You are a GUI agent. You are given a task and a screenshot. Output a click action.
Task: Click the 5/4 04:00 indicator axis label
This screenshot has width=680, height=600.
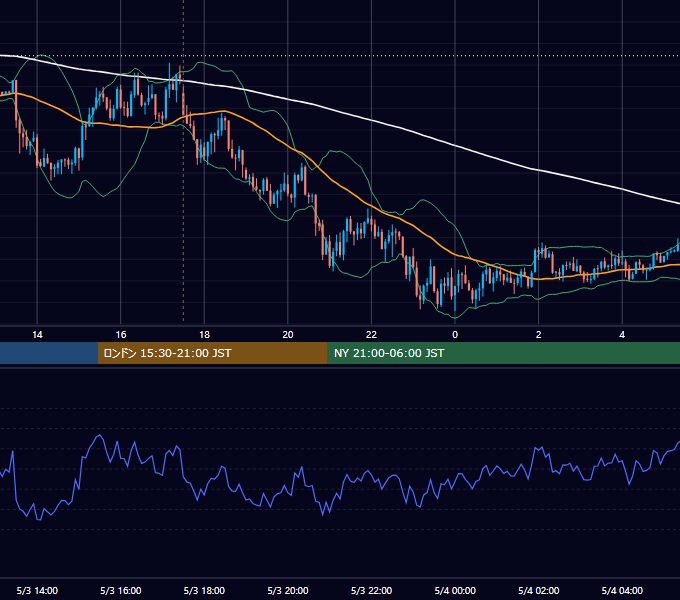622,590
